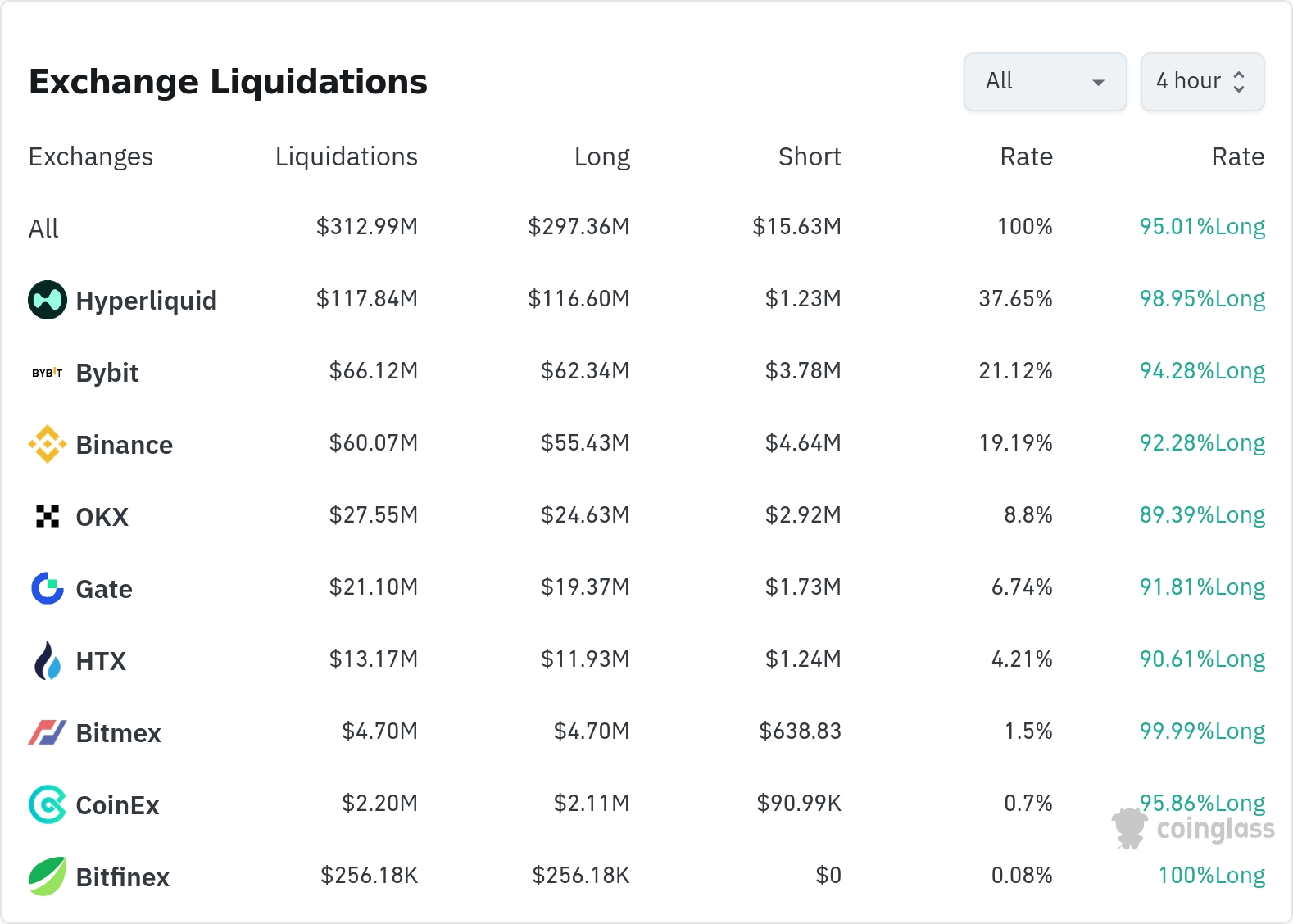Image resolution: width=1293 pixels, height=924 pixels.
Task: Sort by Short column header
Action: click(x=809, y=156)
